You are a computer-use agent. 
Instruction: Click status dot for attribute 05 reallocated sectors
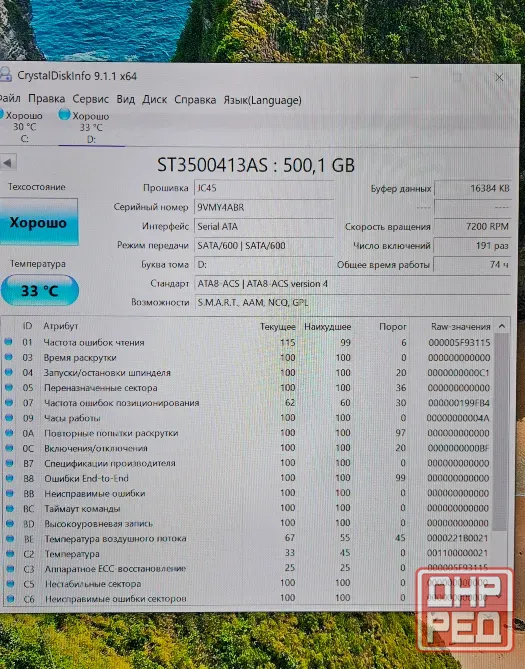9,387
